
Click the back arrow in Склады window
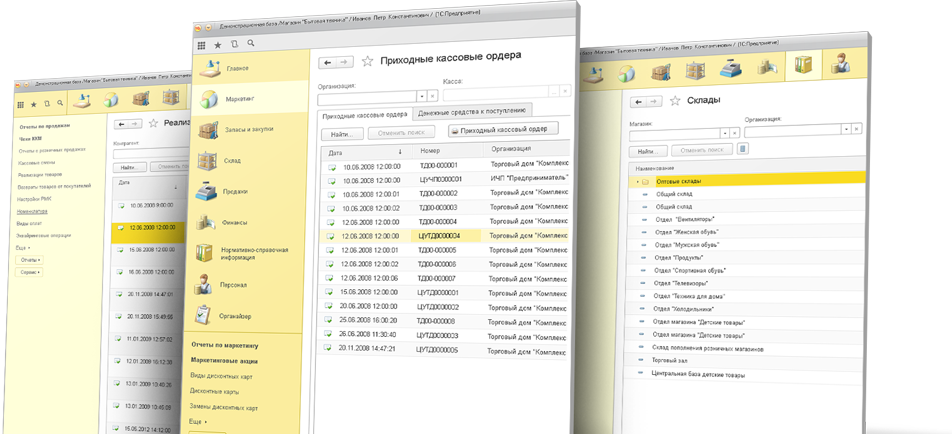tap(639, 101)
